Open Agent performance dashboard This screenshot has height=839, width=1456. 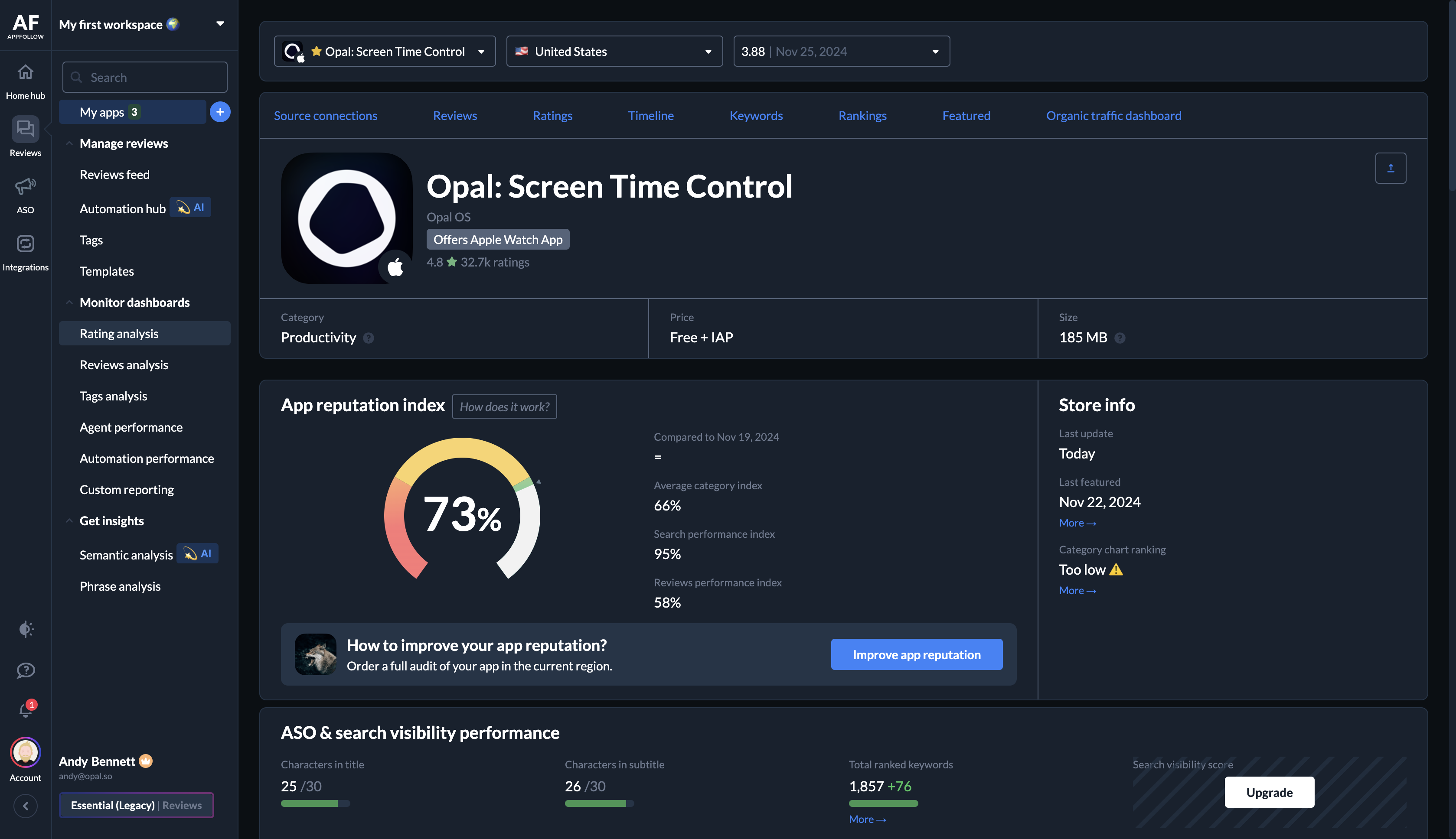pyautogui.click(x=131, y=427)
